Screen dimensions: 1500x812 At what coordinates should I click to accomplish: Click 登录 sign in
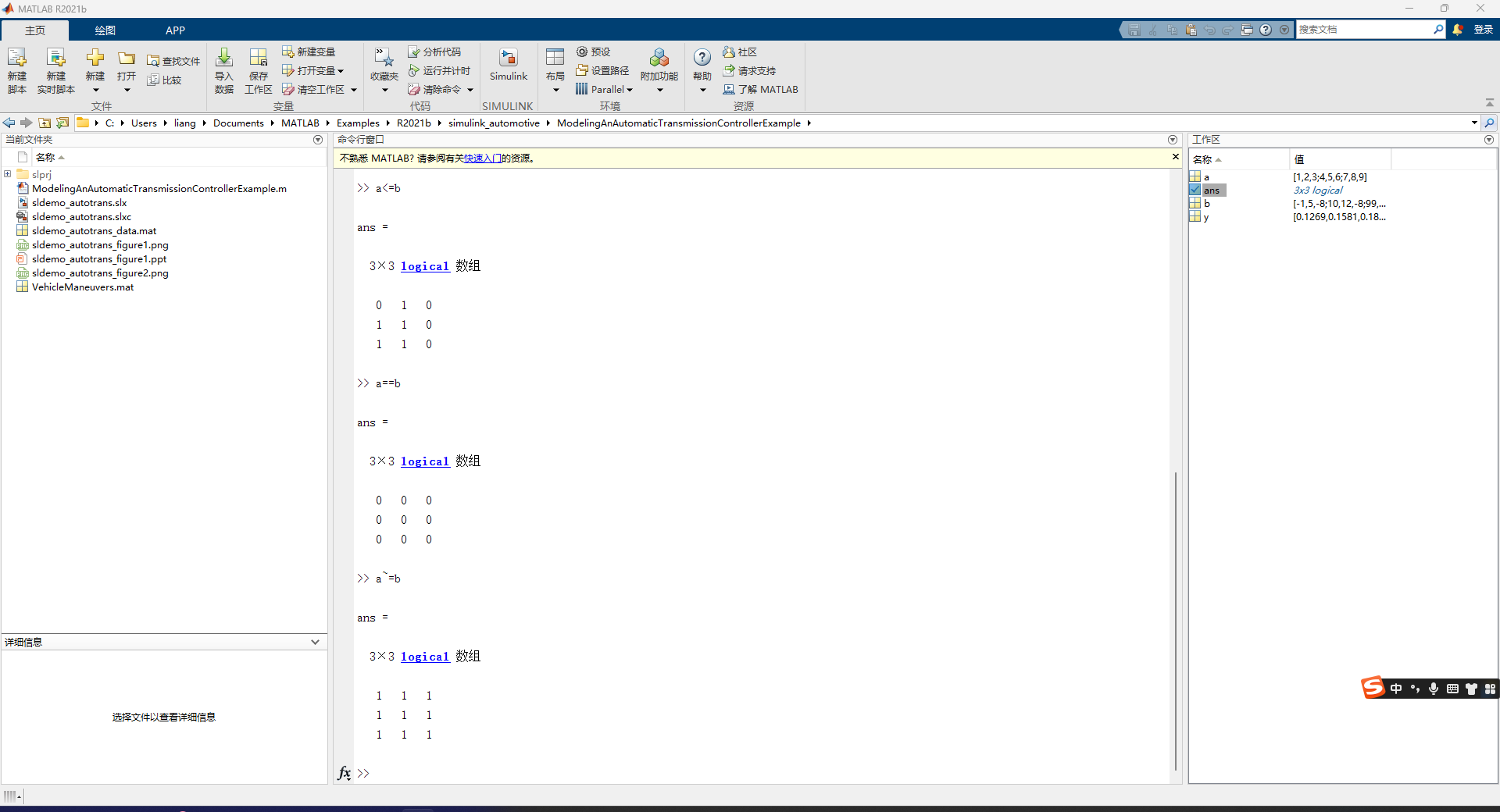pos(1483,30)
